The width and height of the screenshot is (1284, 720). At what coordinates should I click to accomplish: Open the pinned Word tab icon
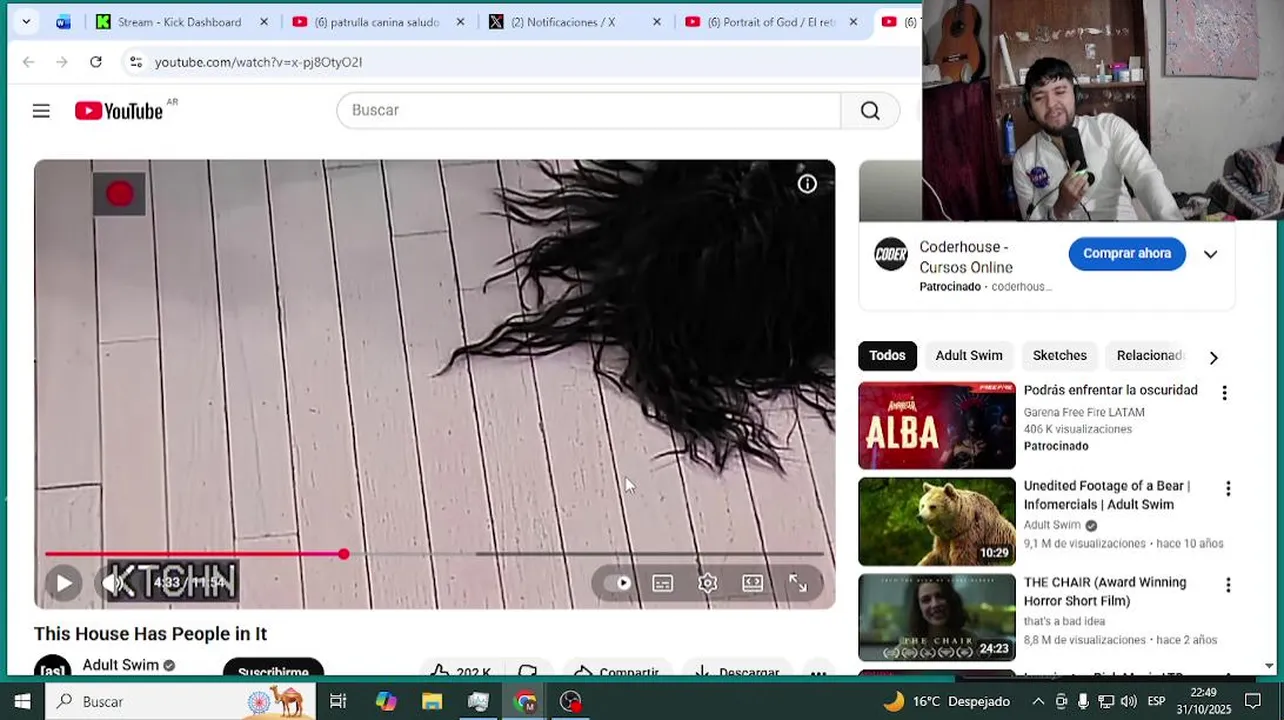[63, 22]
